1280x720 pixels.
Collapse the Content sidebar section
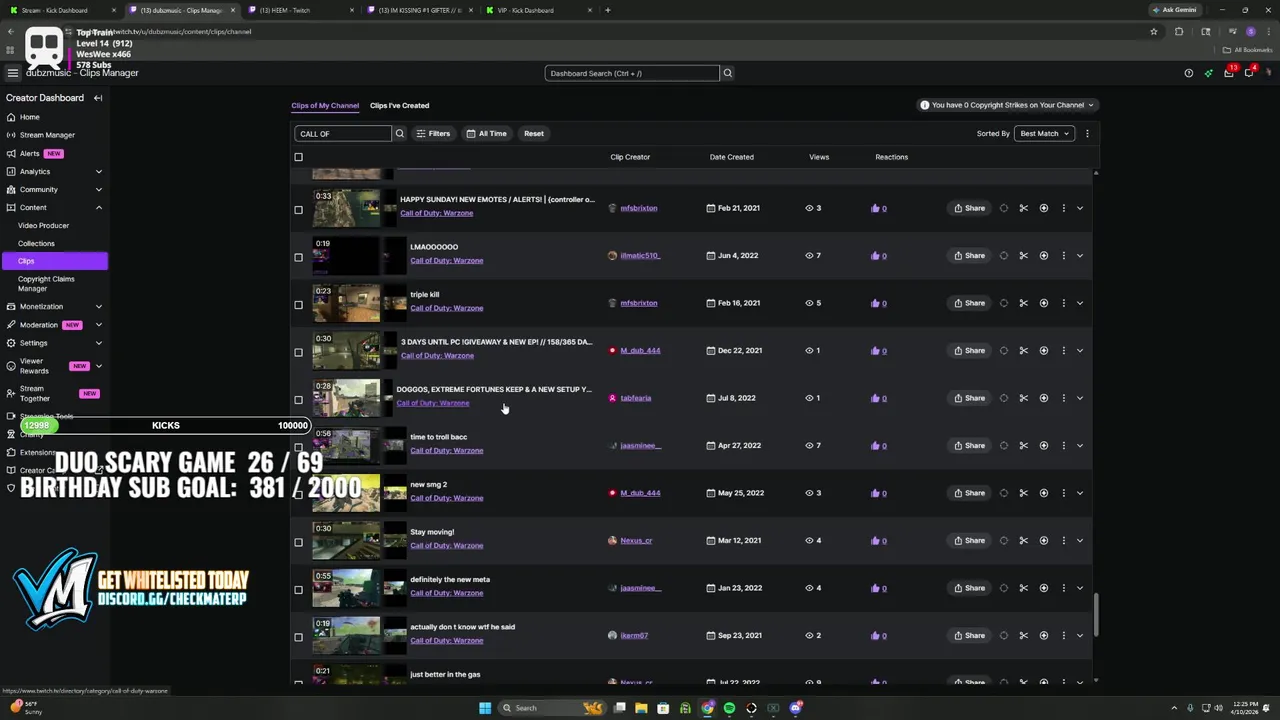pyautogui.click(x=98, y=207)
